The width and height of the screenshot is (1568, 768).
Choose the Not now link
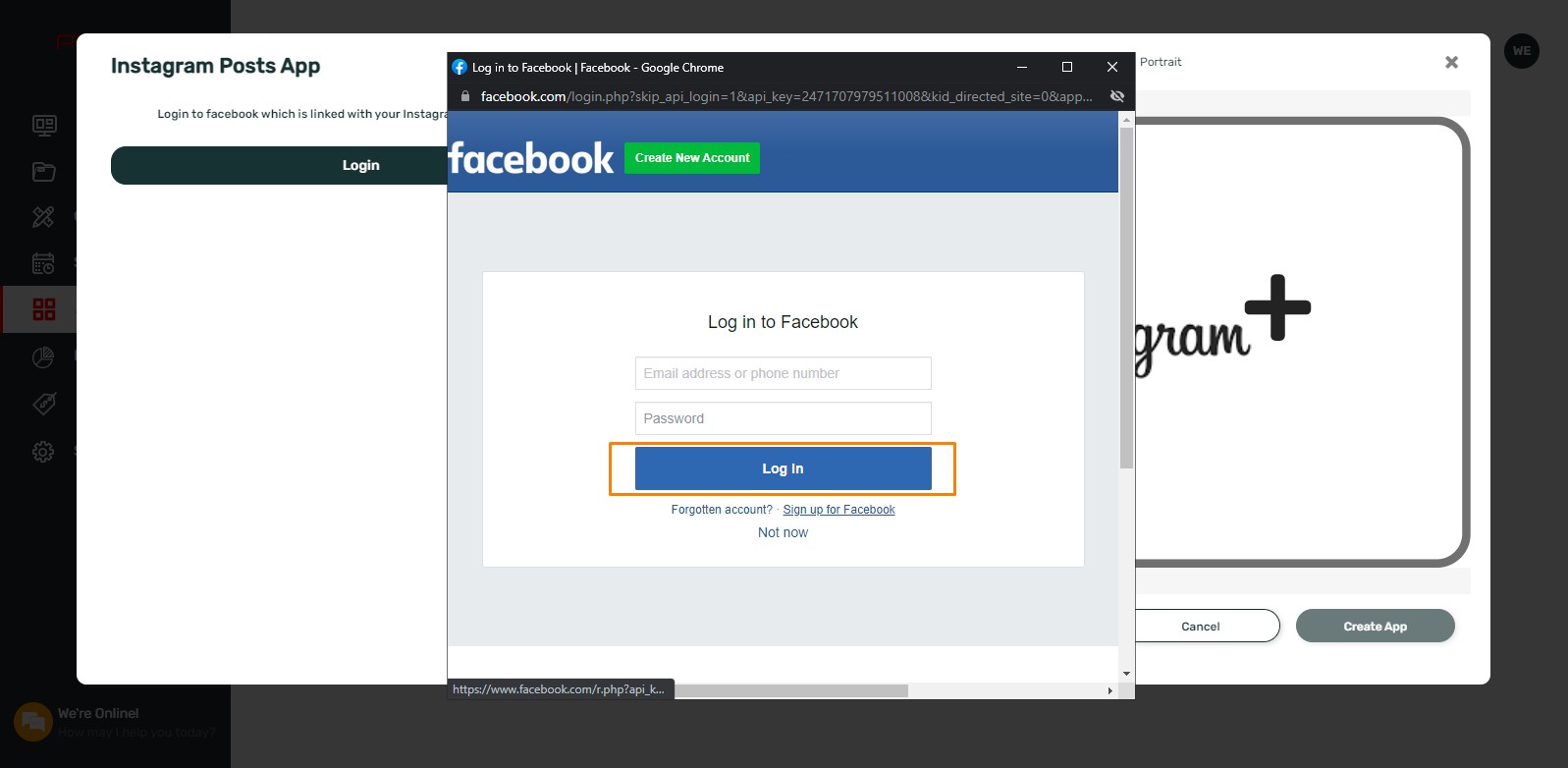[x=783, y=532]
